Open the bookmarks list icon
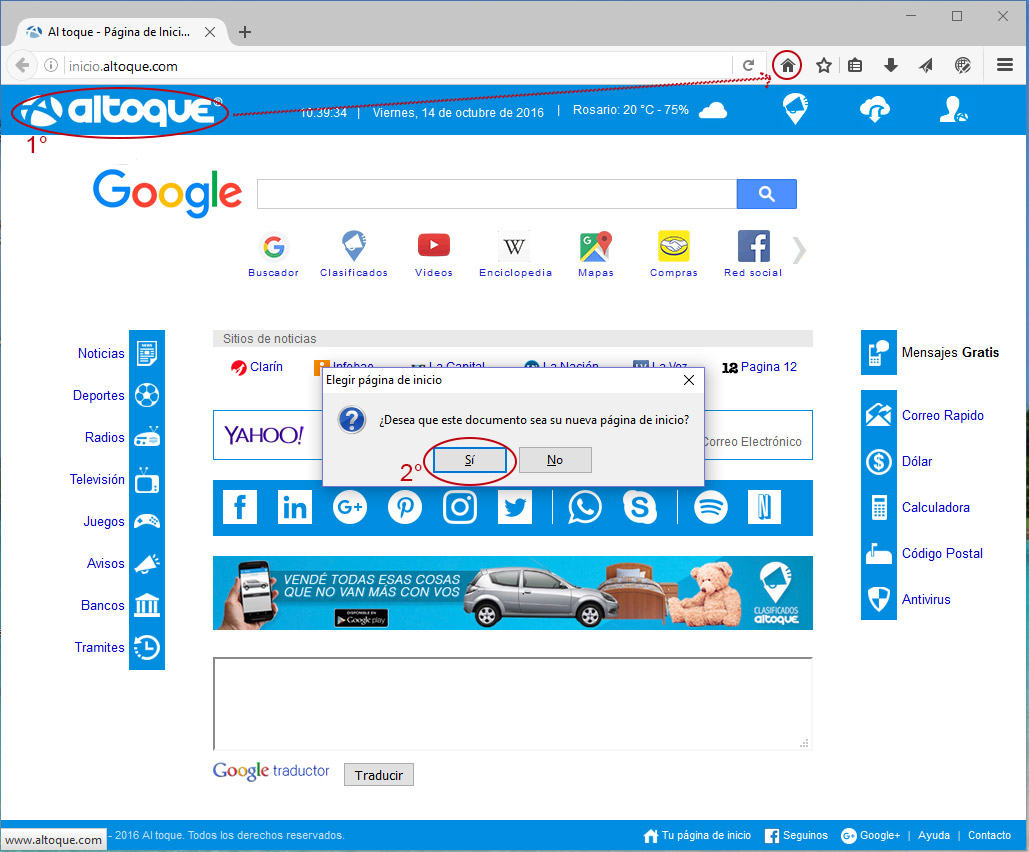Image resolution: width=1029 pixels, height=852 pixels. (854, 66)
